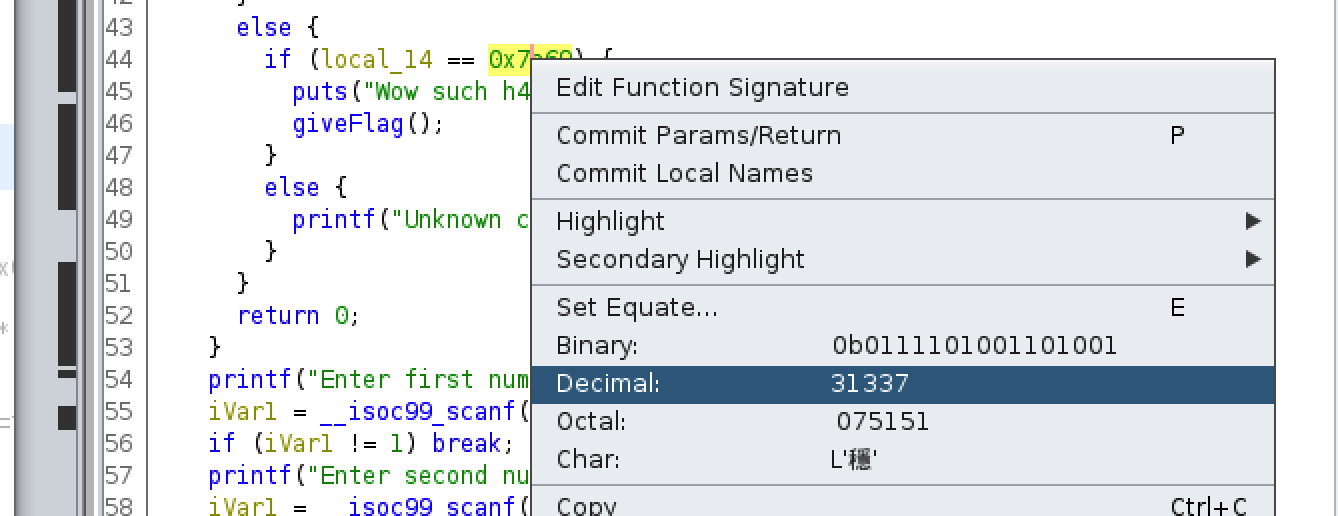Expand the Secondary Highlight submenu arrow

[1253, 259]
